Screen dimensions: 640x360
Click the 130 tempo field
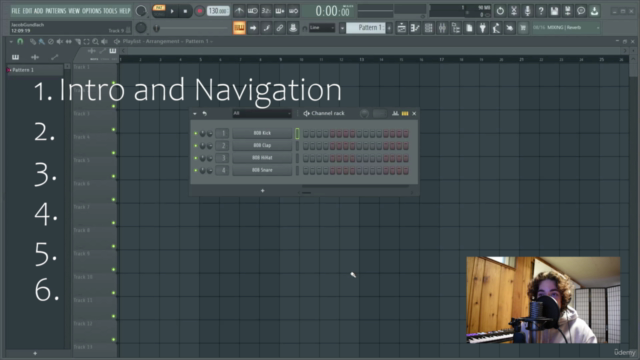pyautogui.click(x=218, y=11)
